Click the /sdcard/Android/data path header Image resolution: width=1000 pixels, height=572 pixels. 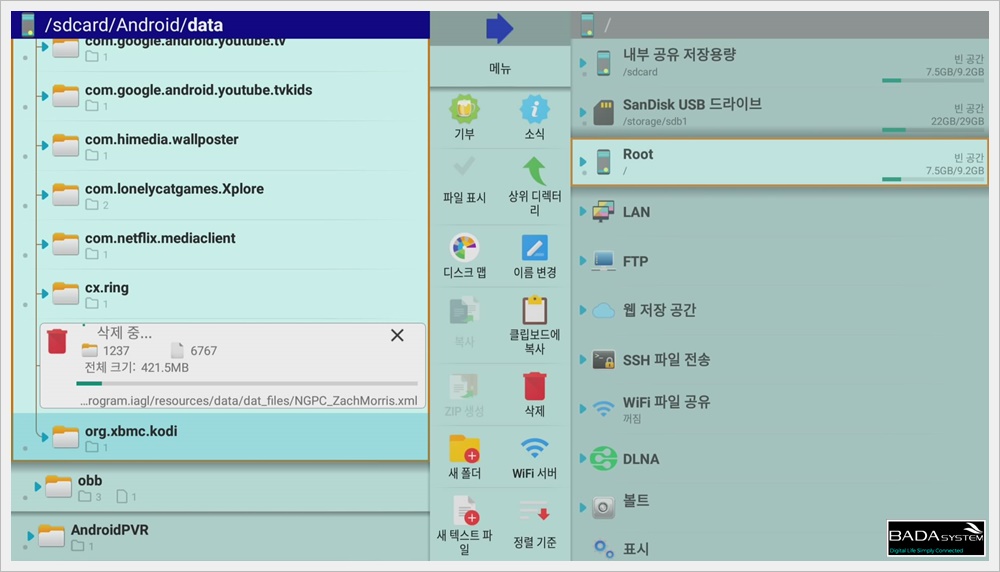[220, 25]
